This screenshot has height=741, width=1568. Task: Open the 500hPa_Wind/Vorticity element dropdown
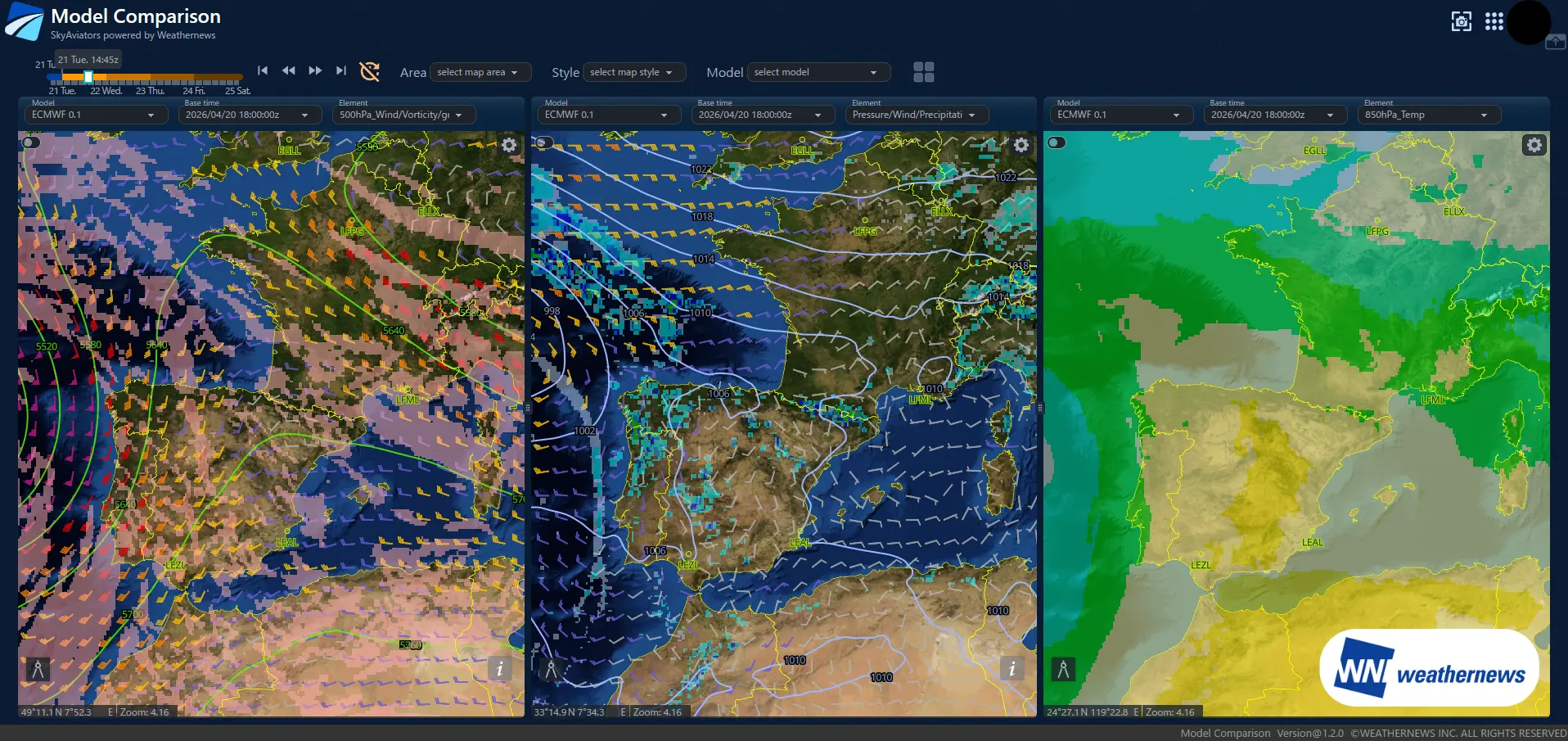403,115
